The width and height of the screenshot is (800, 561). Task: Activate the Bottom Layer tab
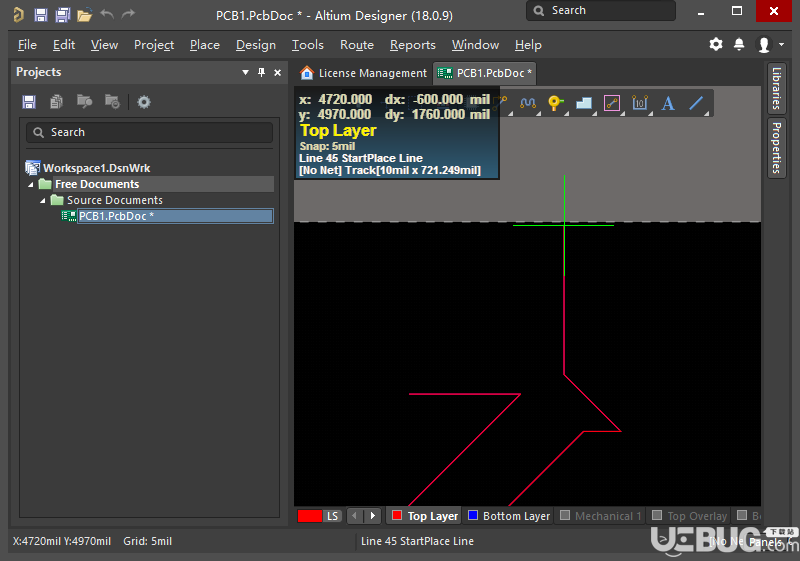coord(509,516)
